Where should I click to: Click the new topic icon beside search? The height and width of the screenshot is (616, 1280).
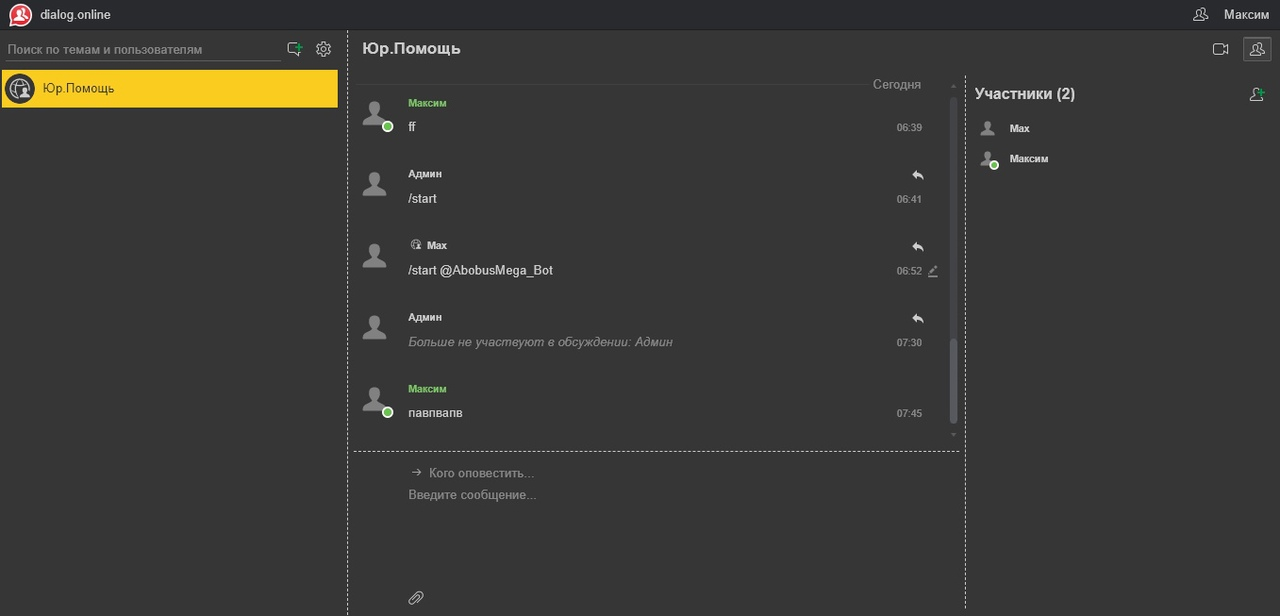click(294, 49)
